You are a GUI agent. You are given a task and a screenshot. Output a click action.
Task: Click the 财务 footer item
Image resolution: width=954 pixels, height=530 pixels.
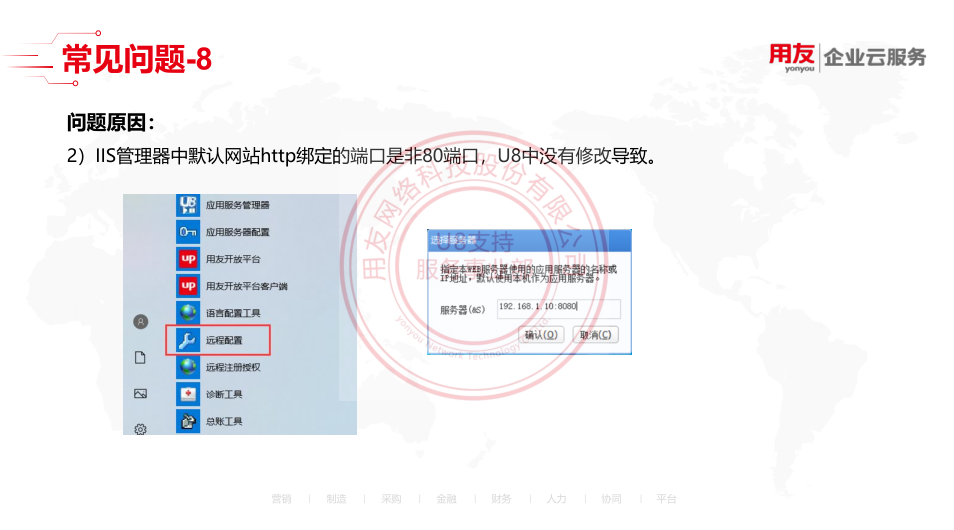coord(501,499)
